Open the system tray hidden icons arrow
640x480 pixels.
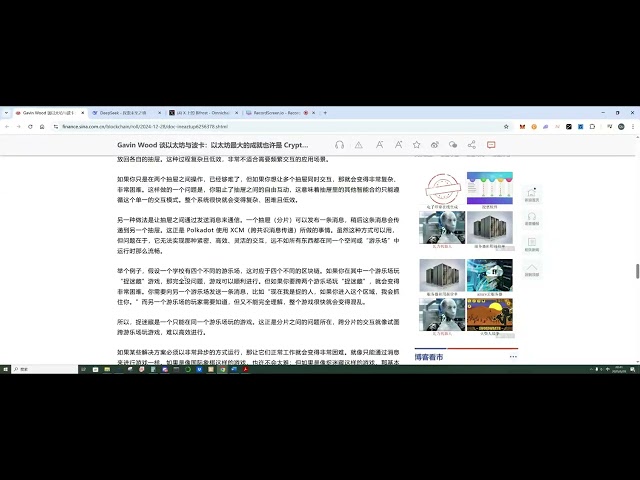[x=591, y=369]
